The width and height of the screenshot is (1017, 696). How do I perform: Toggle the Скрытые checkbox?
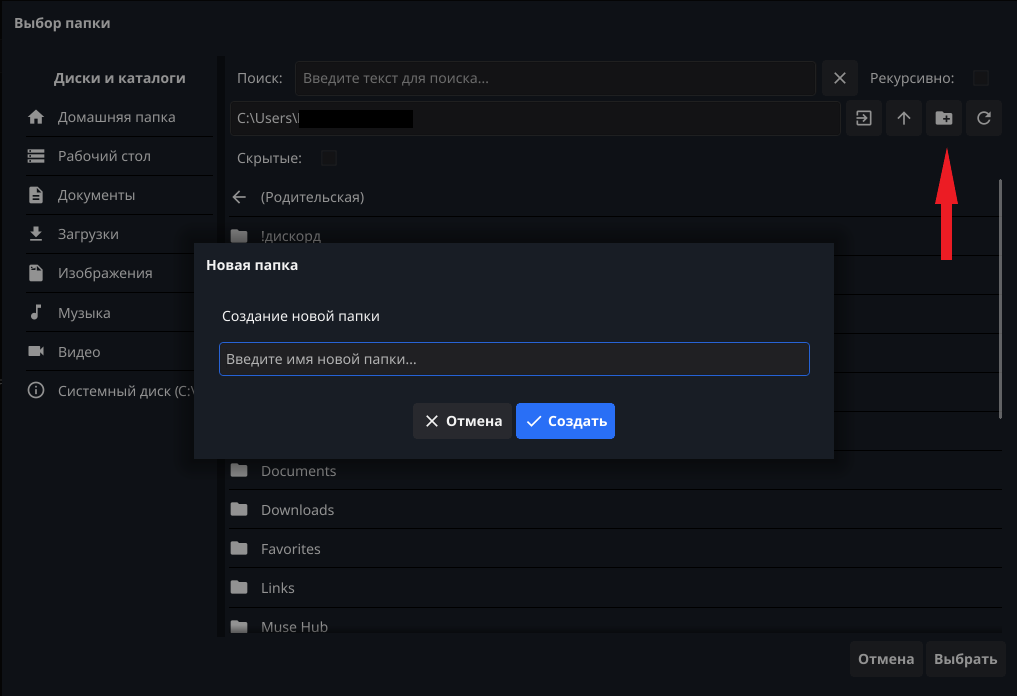pos(329,158)
